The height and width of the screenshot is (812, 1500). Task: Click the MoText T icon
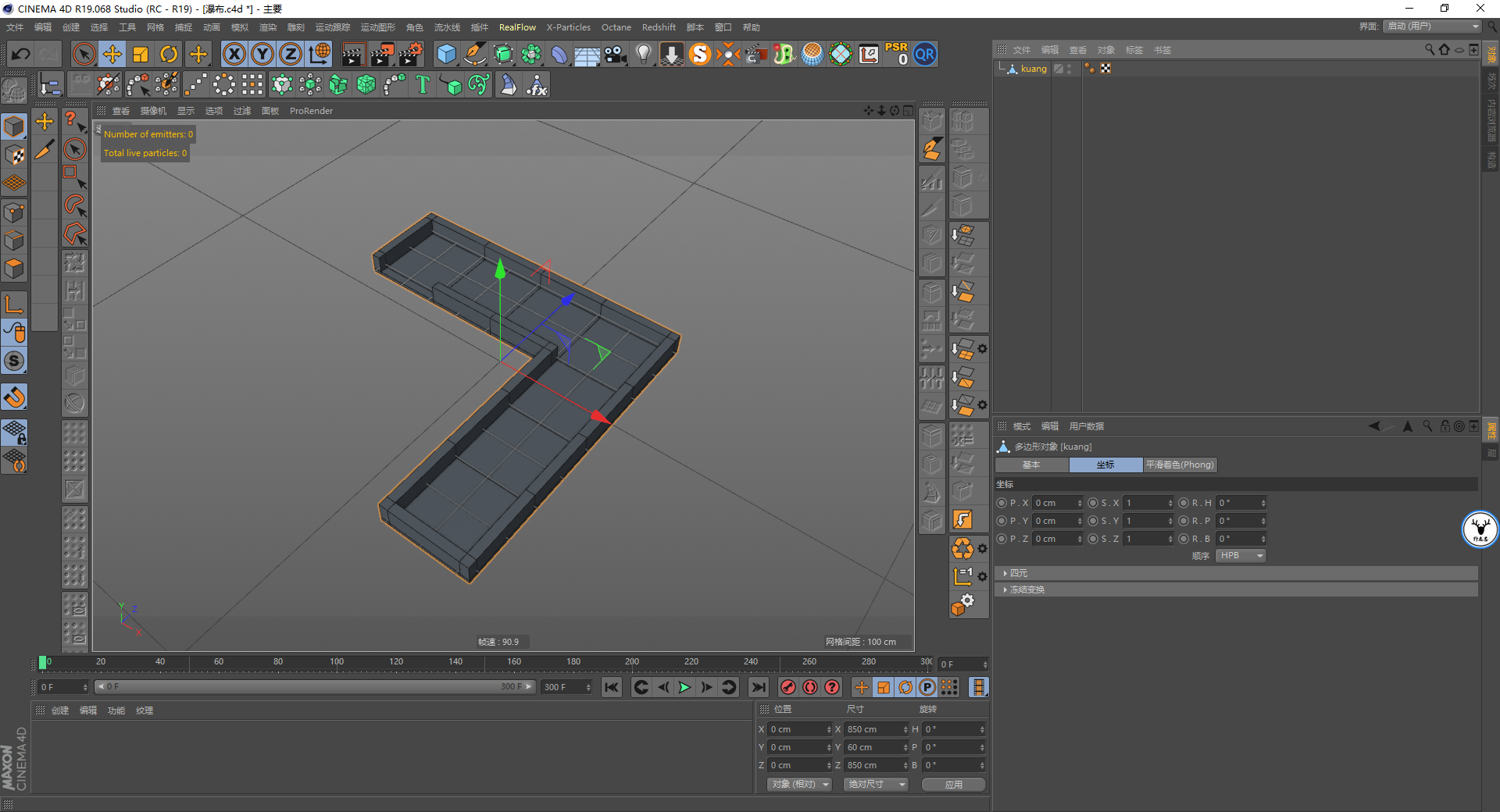(x=423, y=84)
